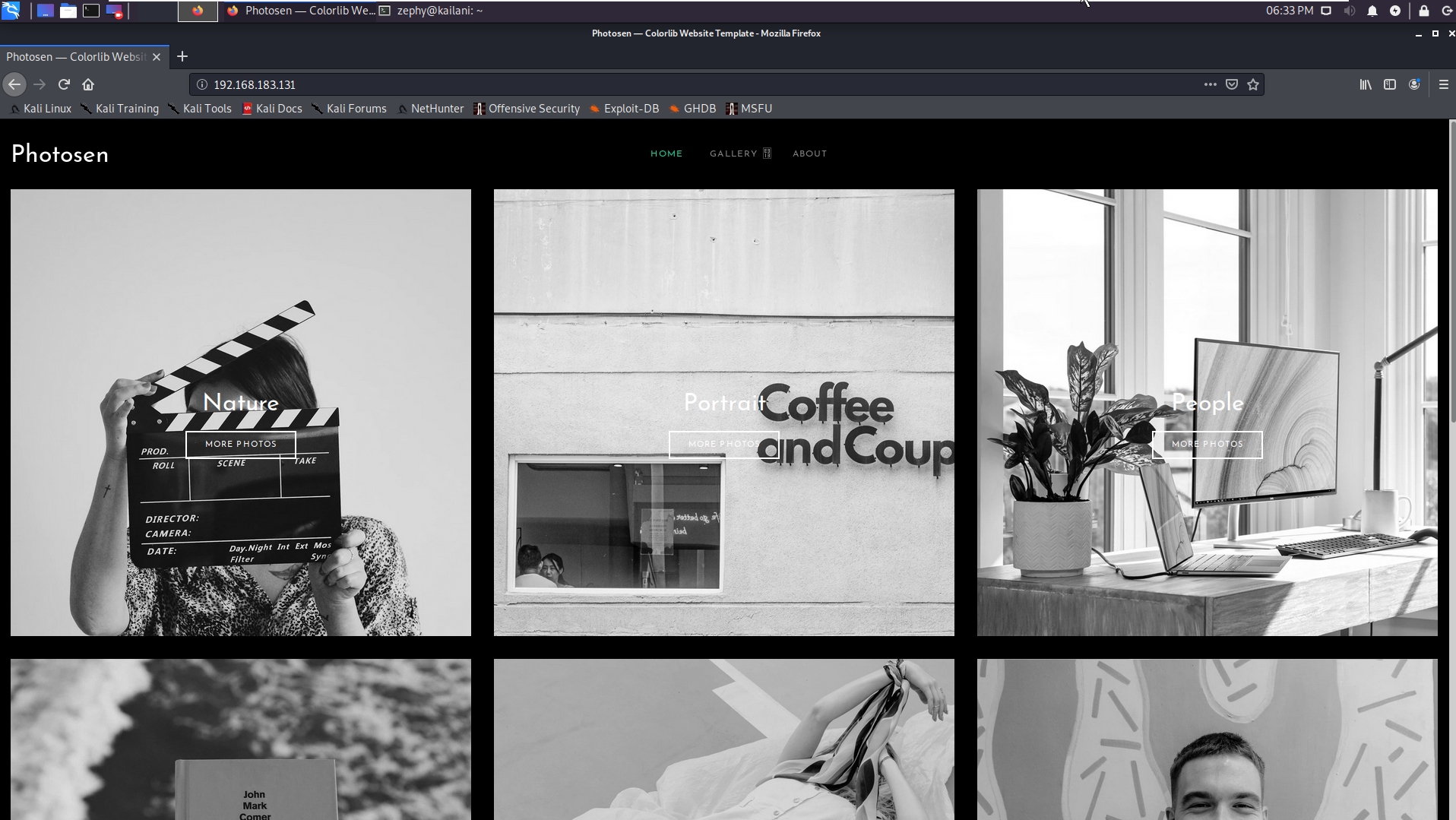The width and height of the screenshot is (1456, 820).
Task: Go back one page
Action: (14, 84)
